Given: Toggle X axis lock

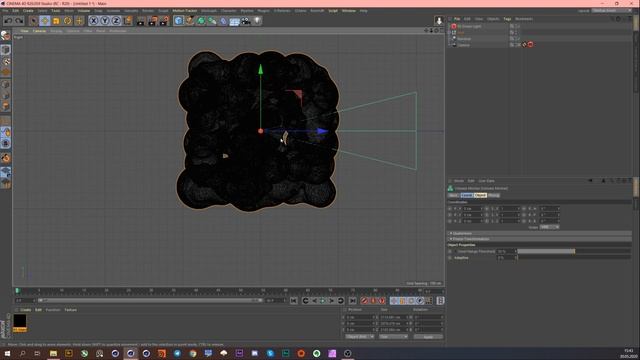Looking at the screenshot, I should 93,20.
